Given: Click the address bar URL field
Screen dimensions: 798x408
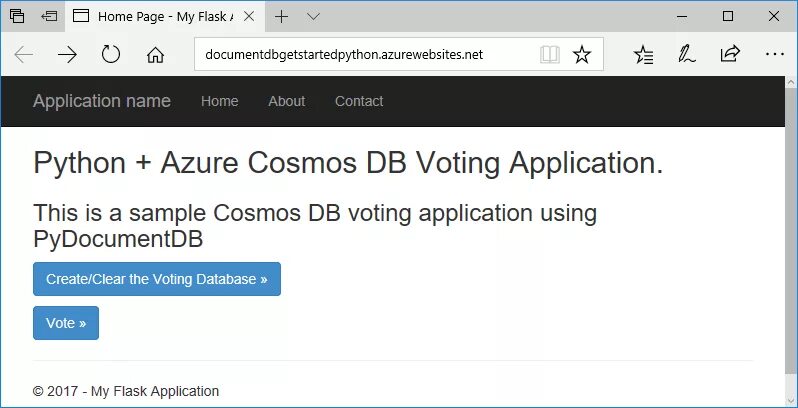Looking at the screenshot, I should click(x=365, y=55).
